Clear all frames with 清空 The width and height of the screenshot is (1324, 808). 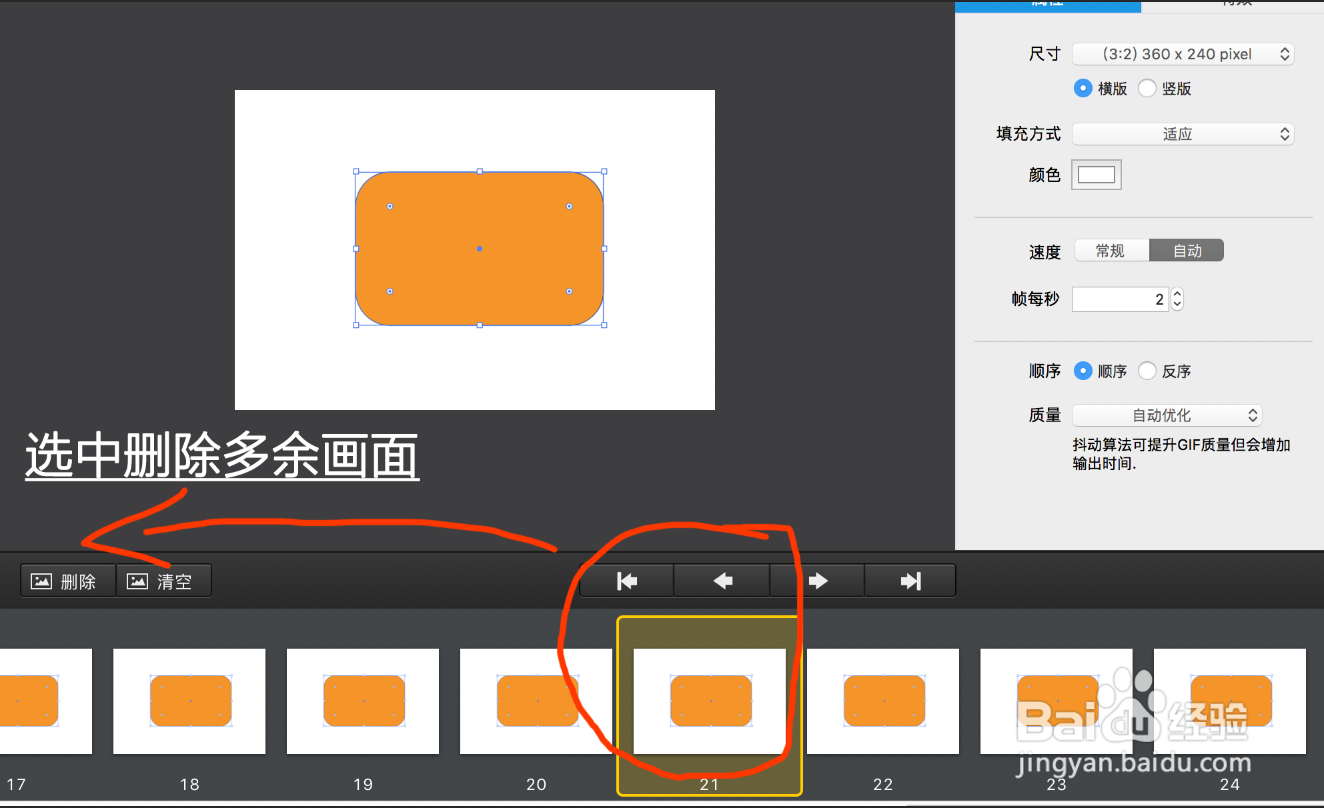[164, 580]
